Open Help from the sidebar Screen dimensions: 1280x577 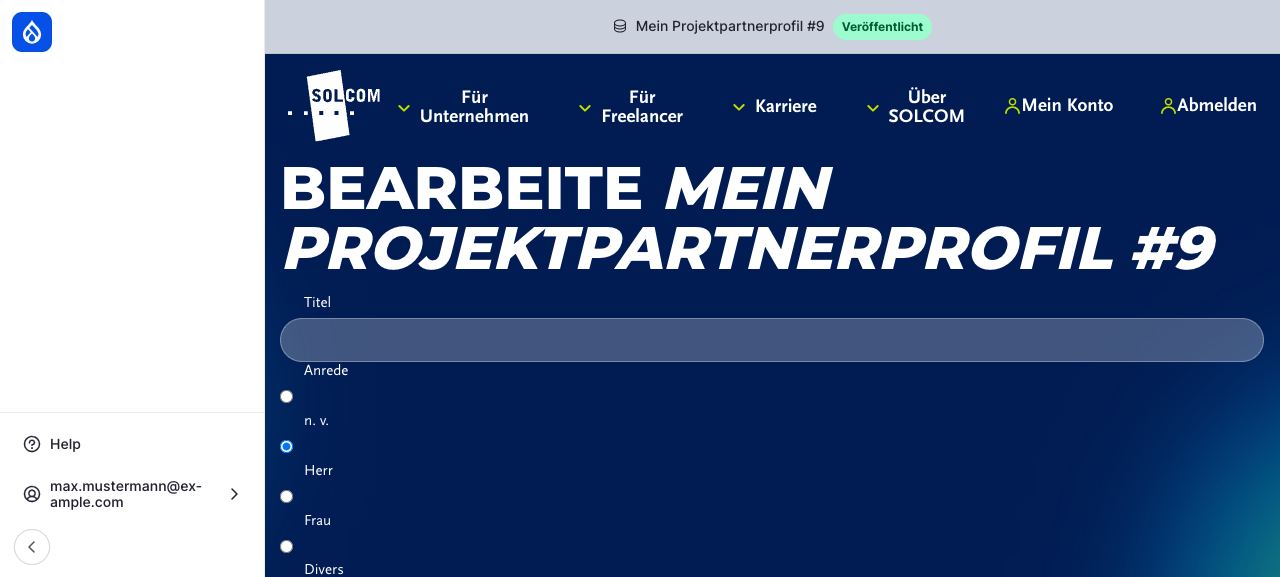point(132,444)
